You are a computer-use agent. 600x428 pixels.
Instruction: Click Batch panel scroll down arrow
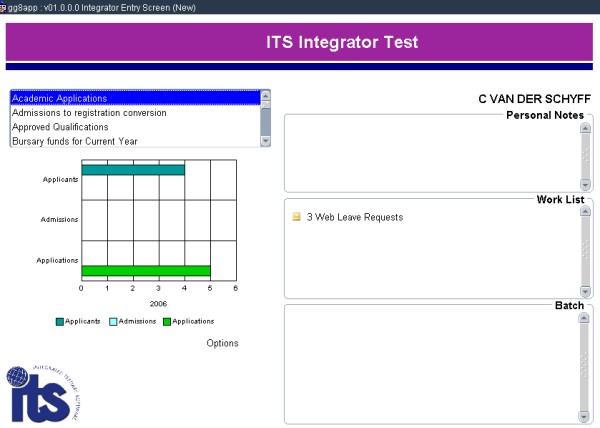tap(584, 416)
